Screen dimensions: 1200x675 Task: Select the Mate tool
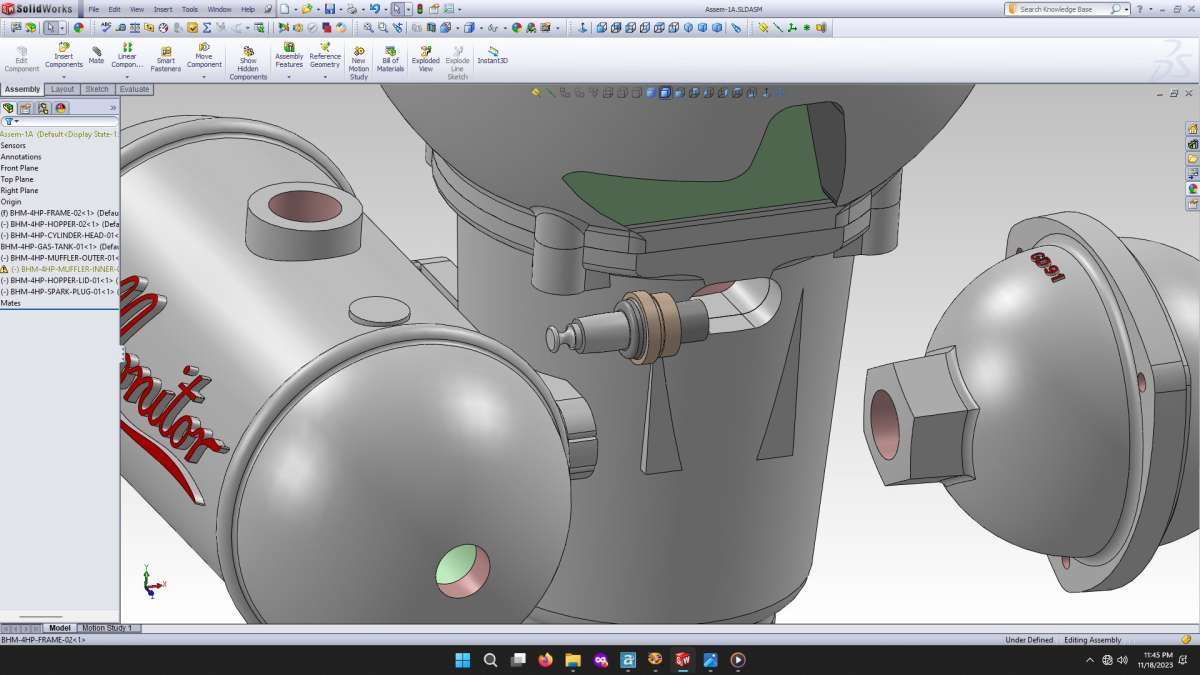tap(96, 55)
